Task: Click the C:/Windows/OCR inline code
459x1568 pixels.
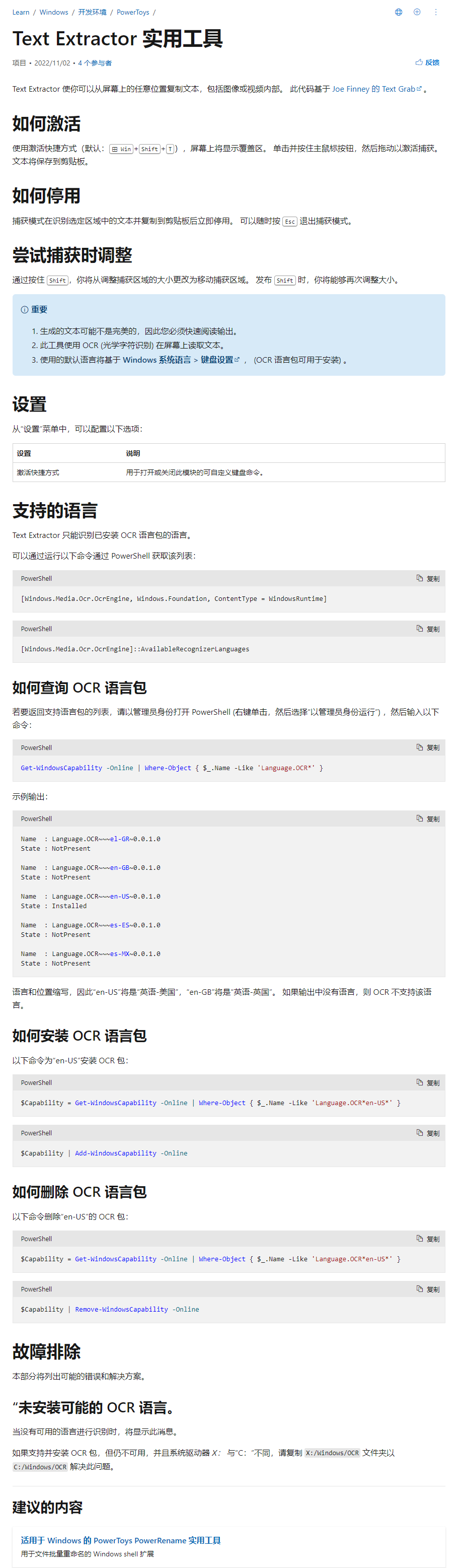Action: pyautogui.click(x=40, y=1467)
